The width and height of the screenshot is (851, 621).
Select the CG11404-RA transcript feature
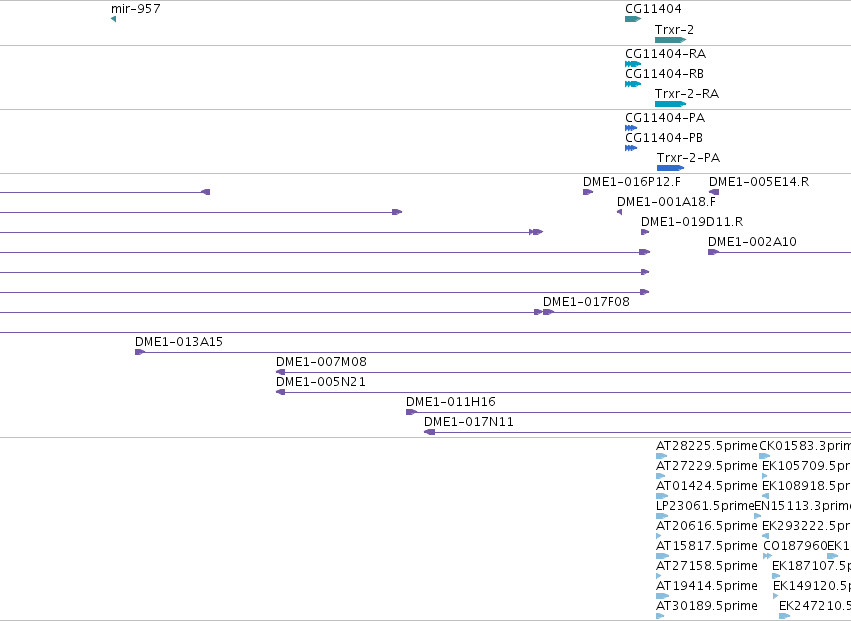coord(633,64)
